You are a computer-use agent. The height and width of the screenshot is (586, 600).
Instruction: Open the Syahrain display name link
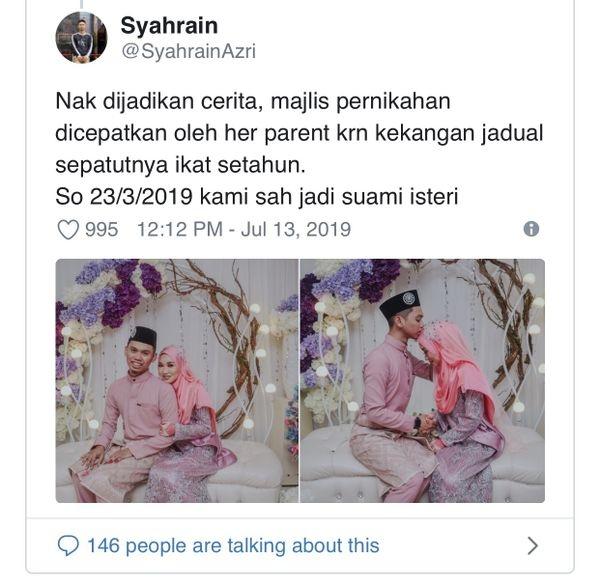click(x=169, y=26)
